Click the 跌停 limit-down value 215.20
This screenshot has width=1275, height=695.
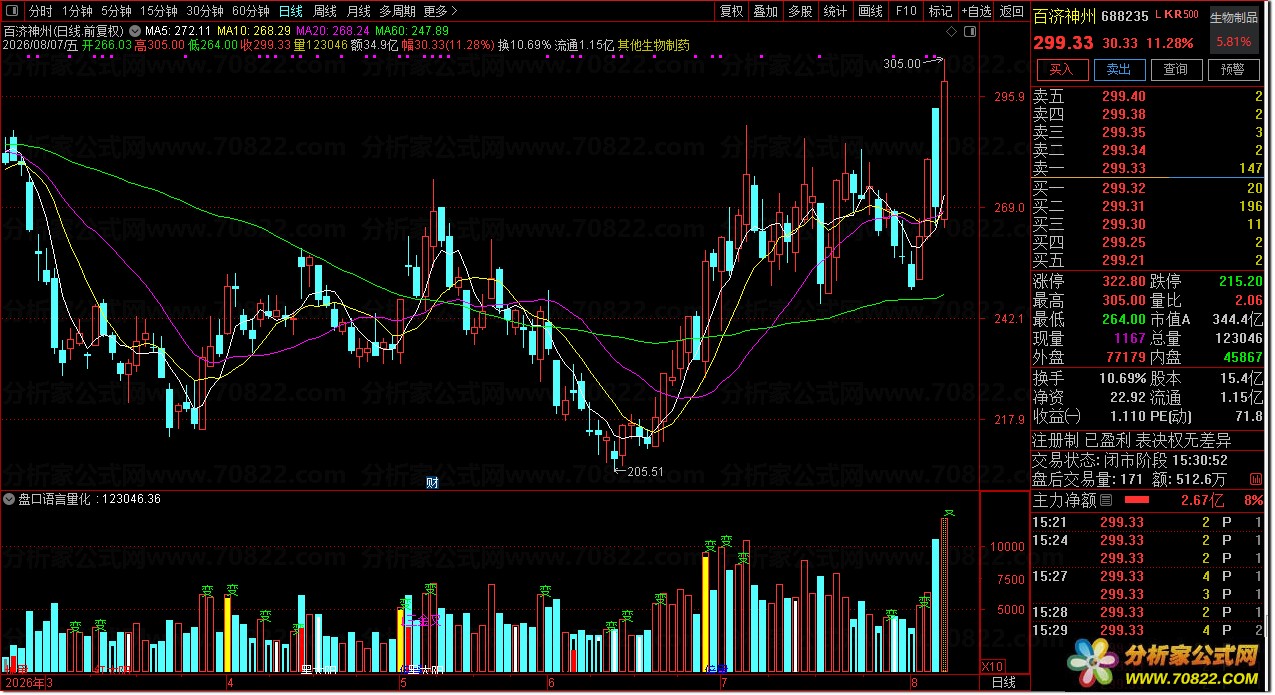tap(1240, 281)
